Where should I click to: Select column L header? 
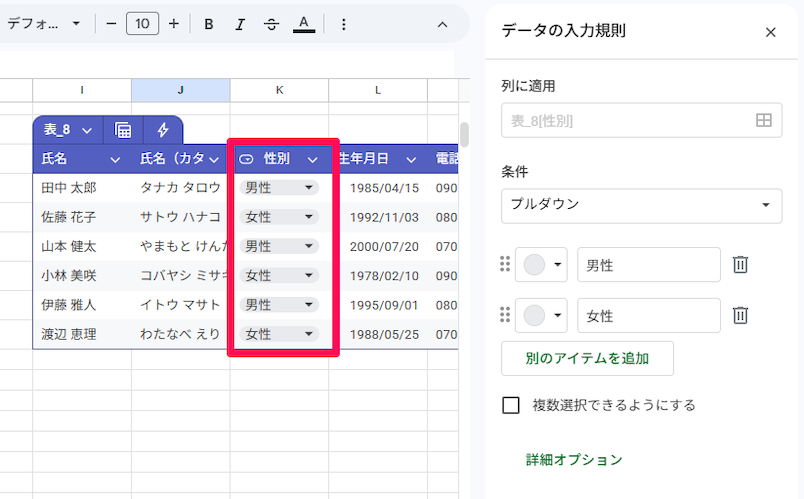click(x=378, y=90)
